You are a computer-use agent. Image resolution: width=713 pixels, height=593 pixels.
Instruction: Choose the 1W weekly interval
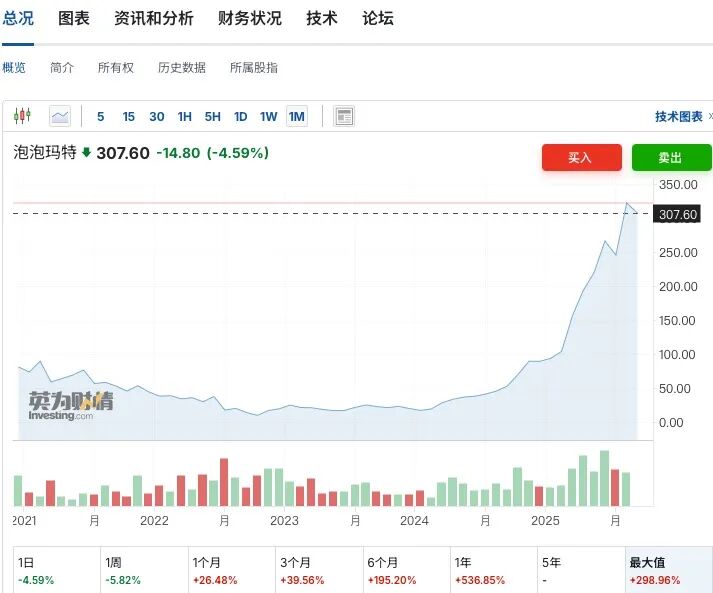(x=269, y=116)
